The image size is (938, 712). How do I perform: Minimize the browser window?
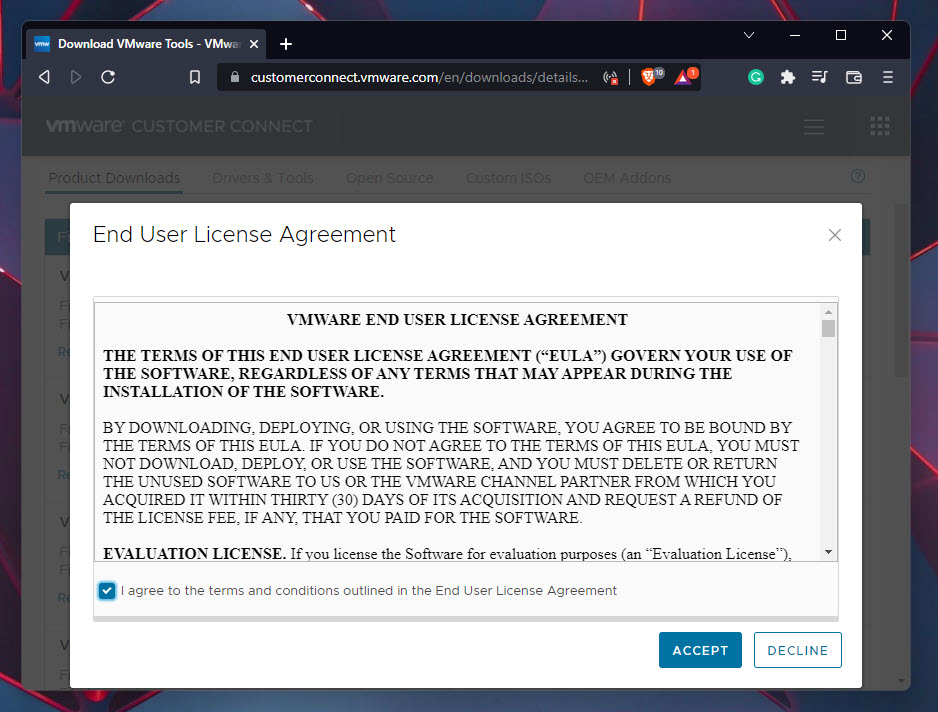pyautogui.click(x=794, y=35)
